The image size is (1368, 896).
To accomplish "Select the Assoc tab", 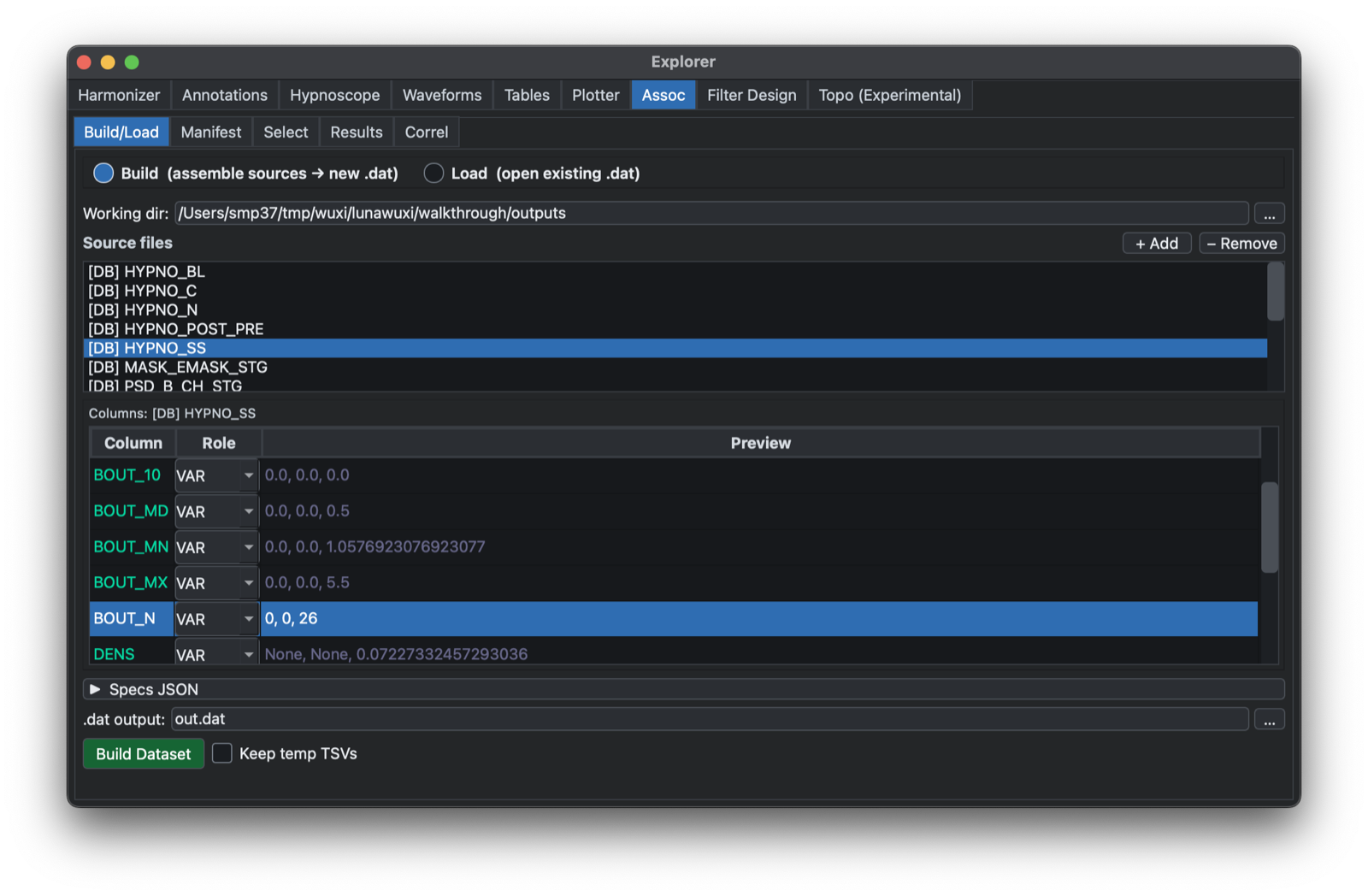I will [663, 95].
